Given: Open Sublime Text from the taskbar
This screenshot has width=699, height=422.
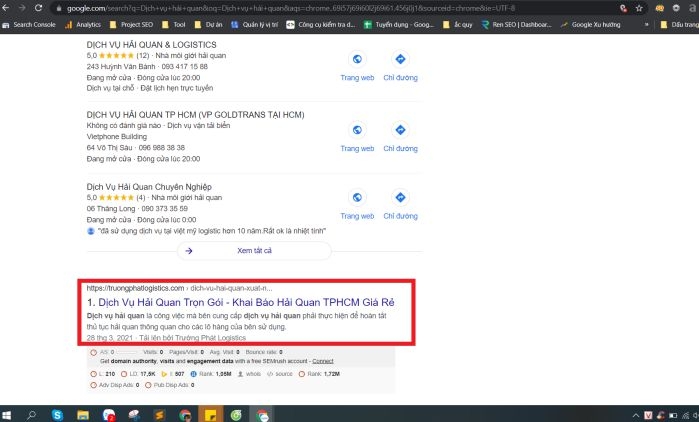Looking at the screenshot, I should [160, 415].
